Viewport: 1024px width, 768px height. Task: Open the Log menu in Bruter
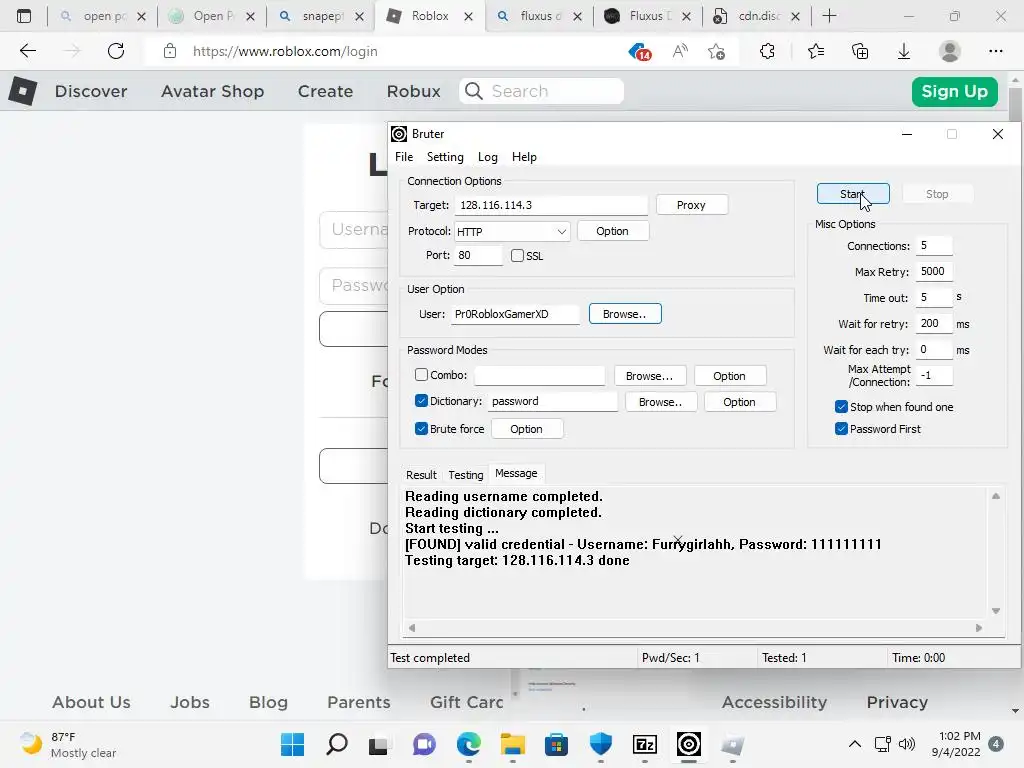pos(487,157)
